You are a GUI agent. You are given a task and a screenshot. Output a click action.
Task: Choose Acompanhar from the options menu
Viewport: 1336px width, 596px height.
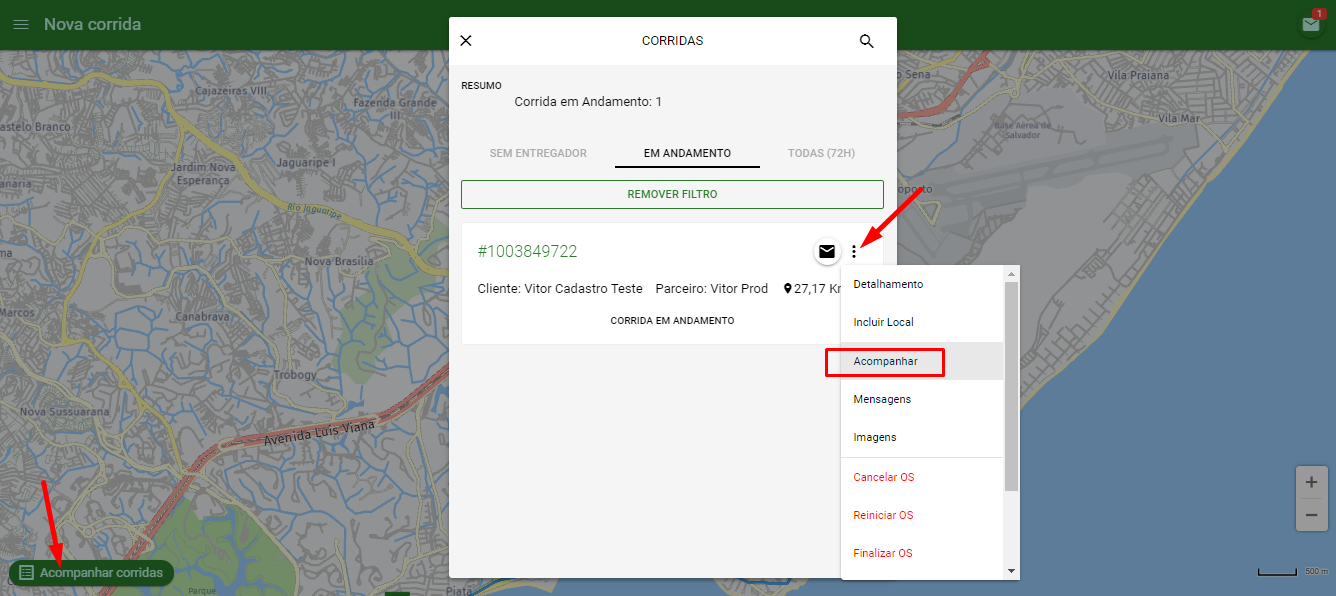click(922, 361)
